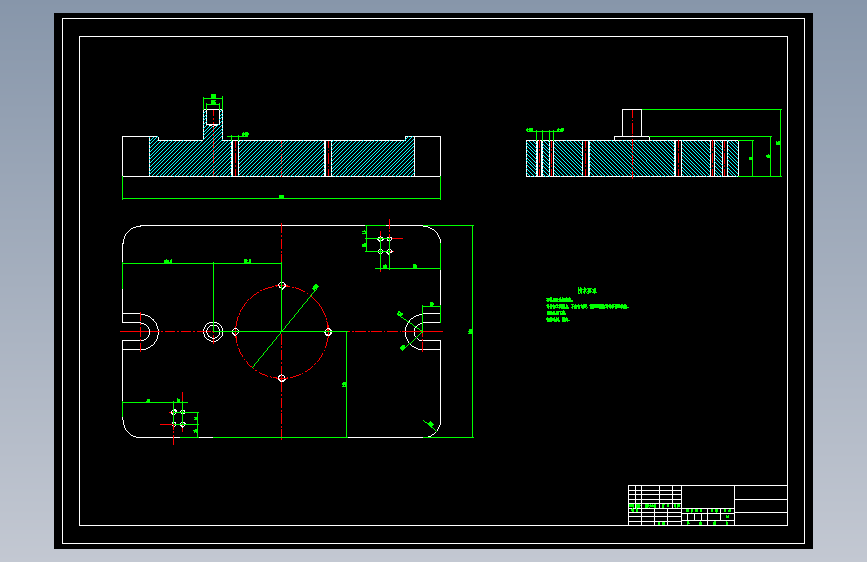Click the green technical notes text block
The height and width of the screenshot is (562, 867).
tap(587, 305)
